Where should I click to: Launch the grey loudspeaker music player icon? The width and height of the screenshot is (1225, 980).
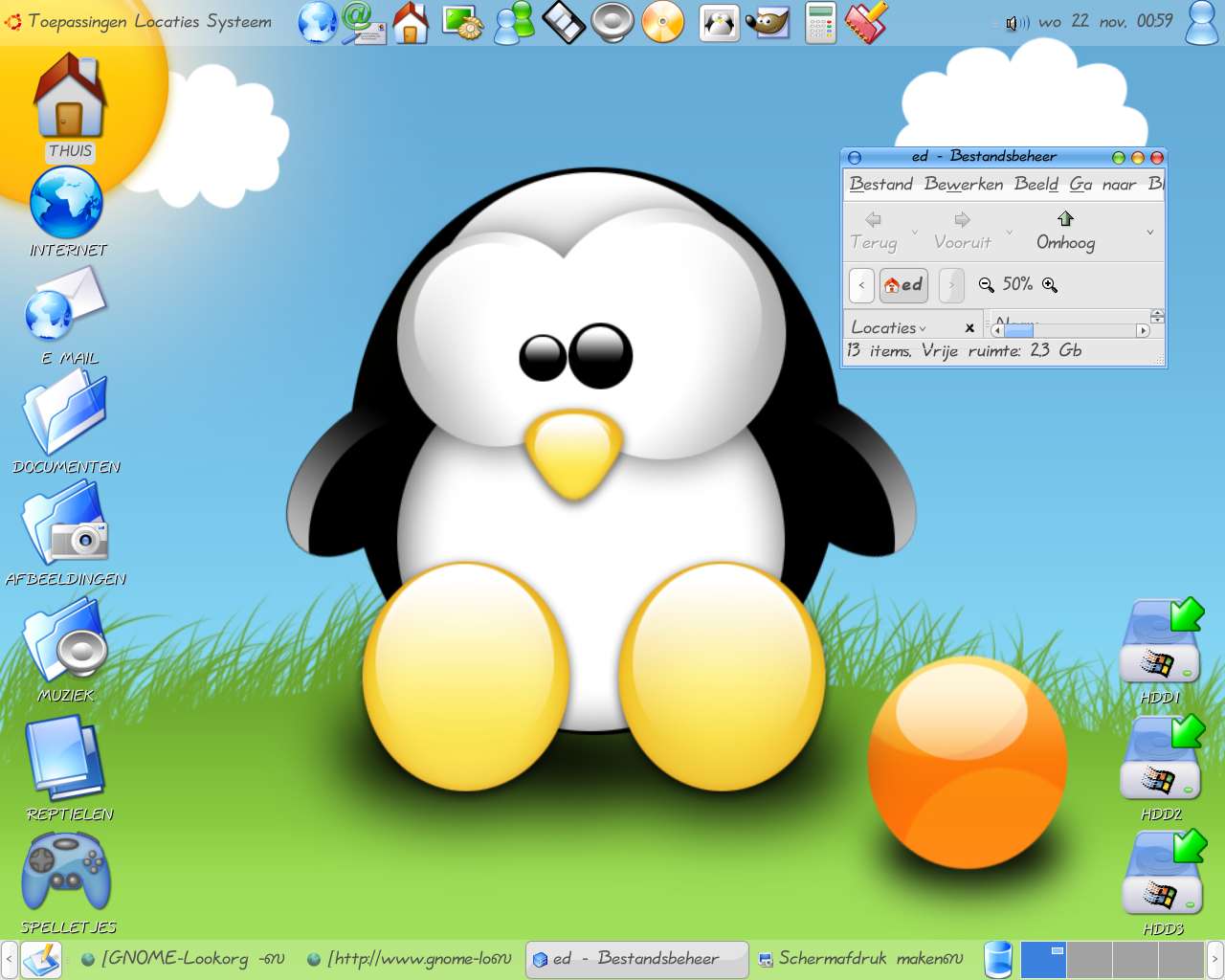(612, 22)
